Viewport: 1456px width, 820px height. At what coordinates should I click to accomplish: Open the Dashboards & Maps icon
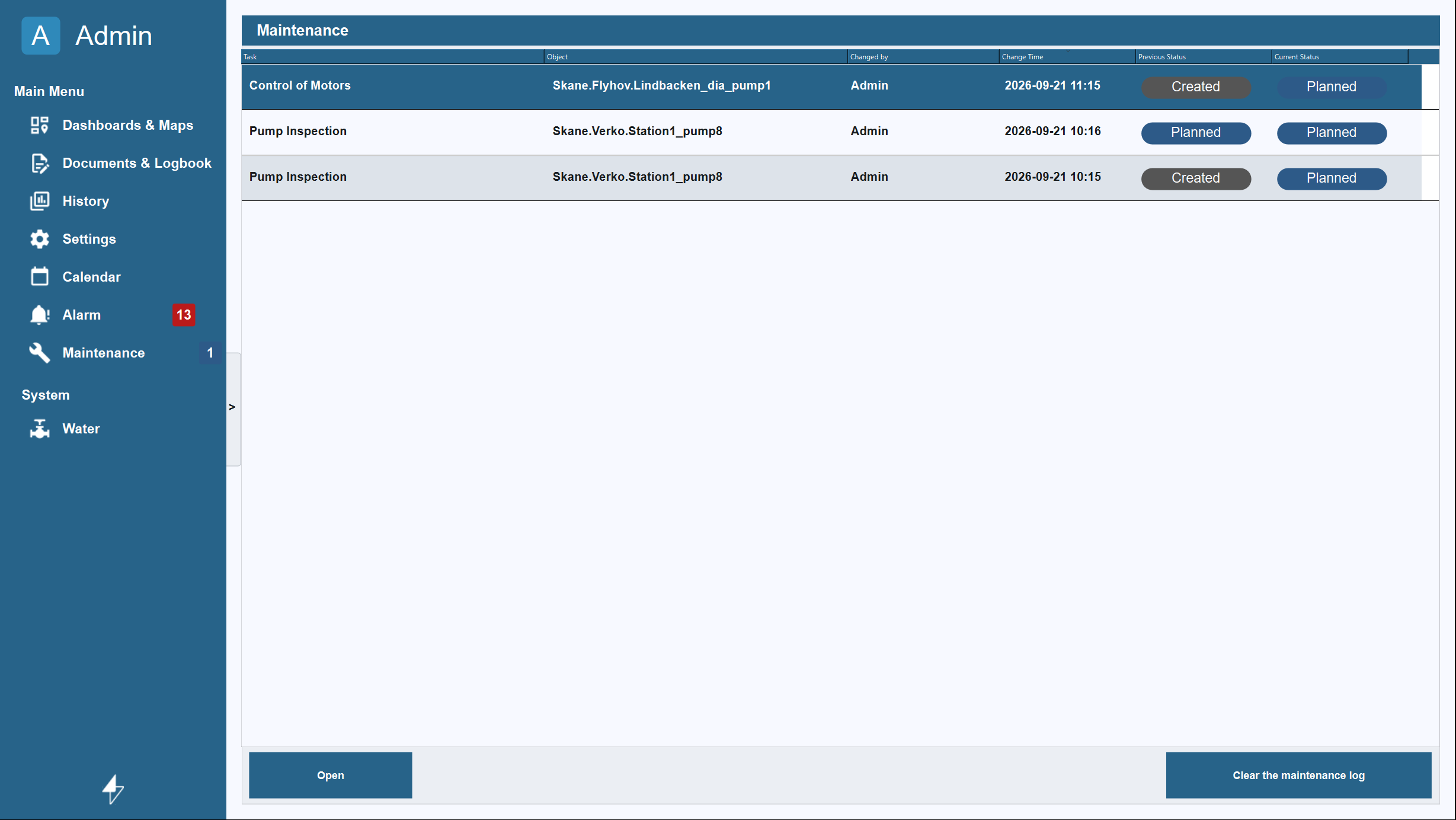click(40, 125)
